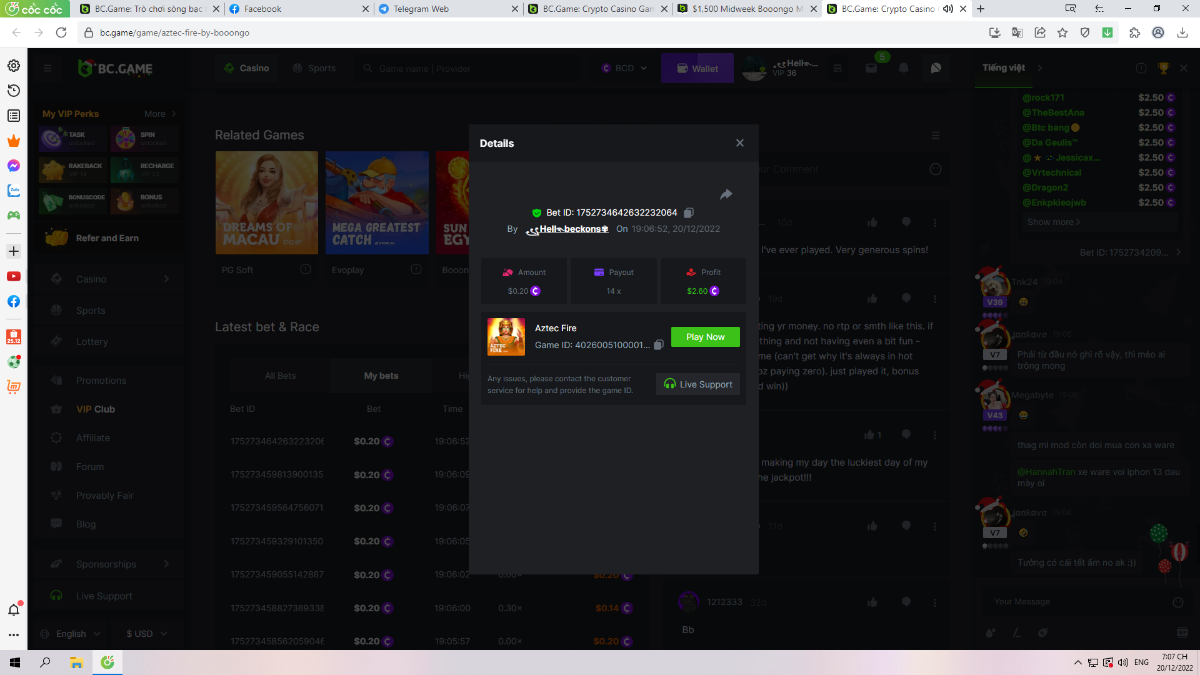Select the Aztec Fire game thumbnail
1200x675 pixels.
(x=506, y=337)
